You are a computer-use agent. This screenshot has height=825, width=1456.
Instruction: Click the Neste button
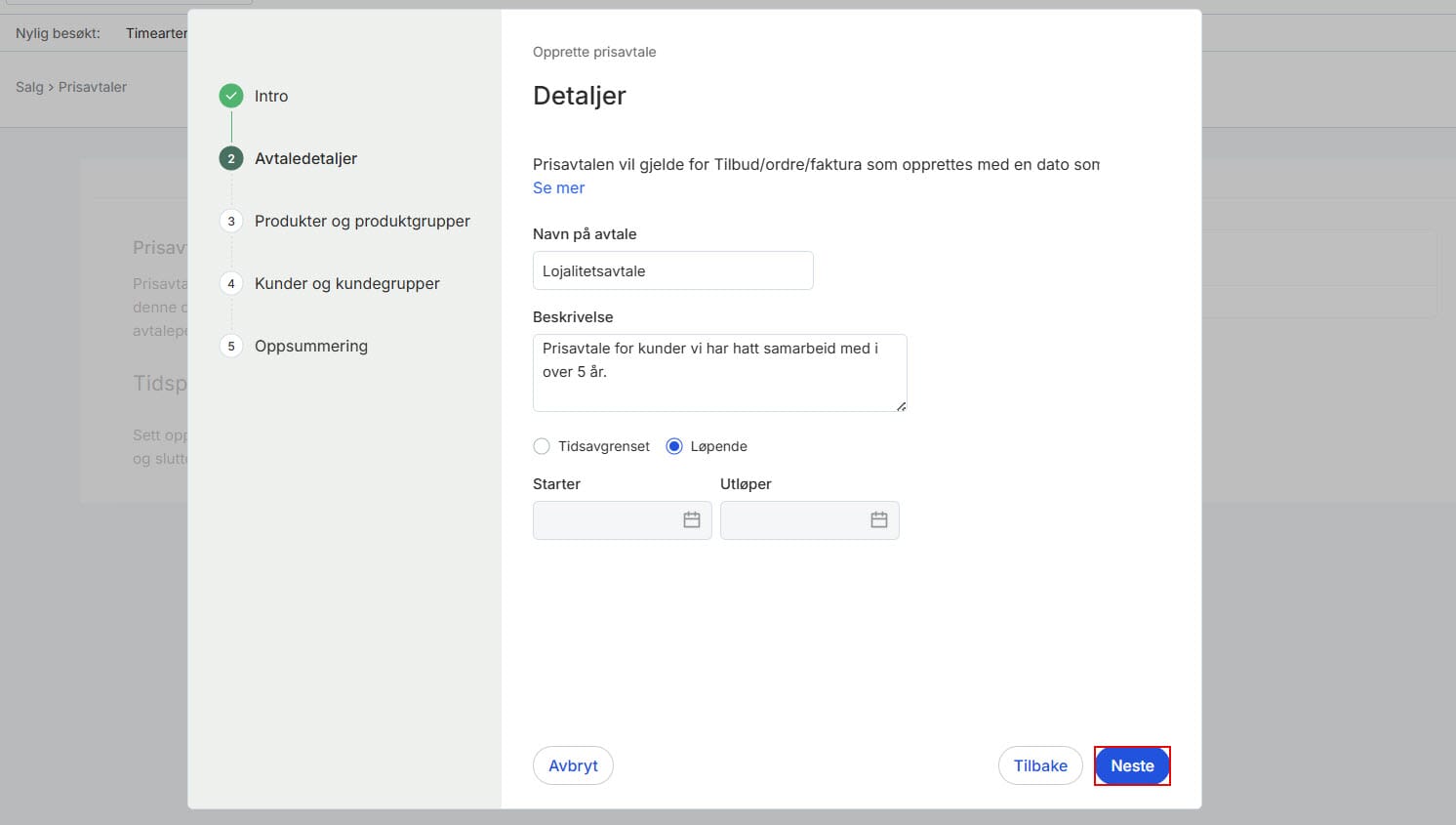[x=1132, y=765]
